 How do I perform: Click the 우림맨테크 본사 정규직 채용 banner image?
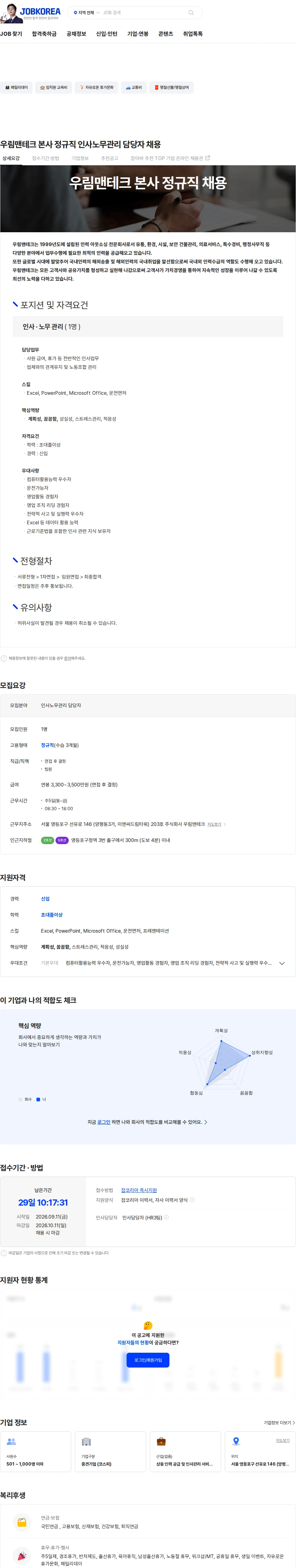pyautogui.click(x=148, y=198)
